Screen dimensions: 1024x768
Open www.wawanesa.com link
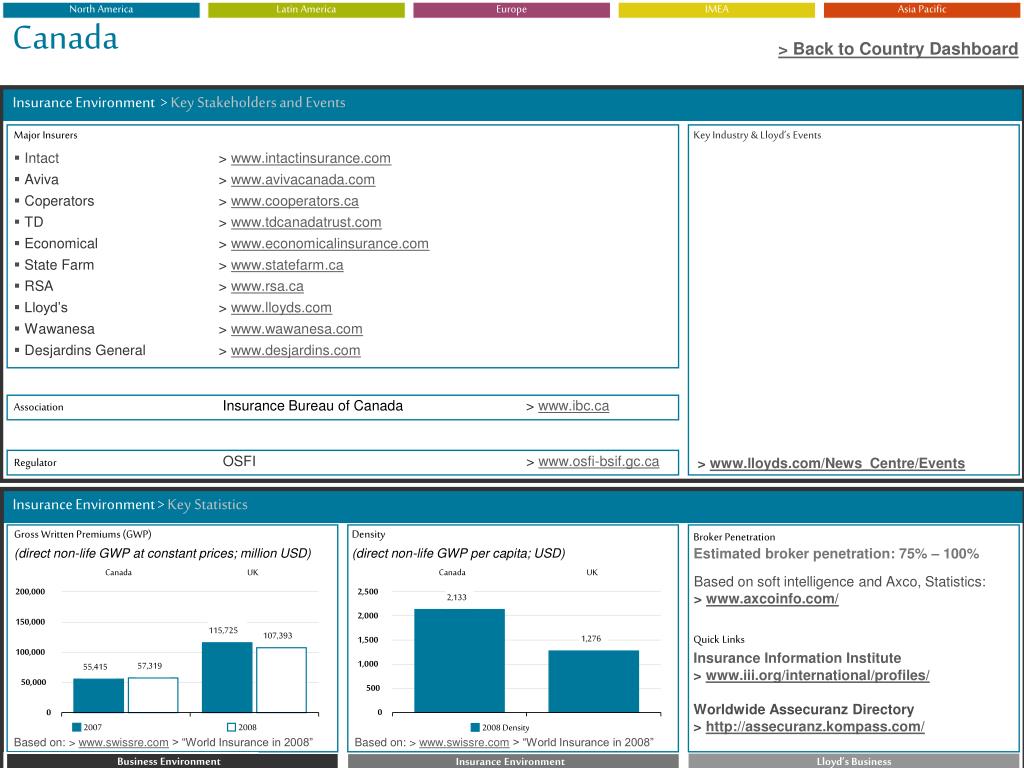[296, 329]
